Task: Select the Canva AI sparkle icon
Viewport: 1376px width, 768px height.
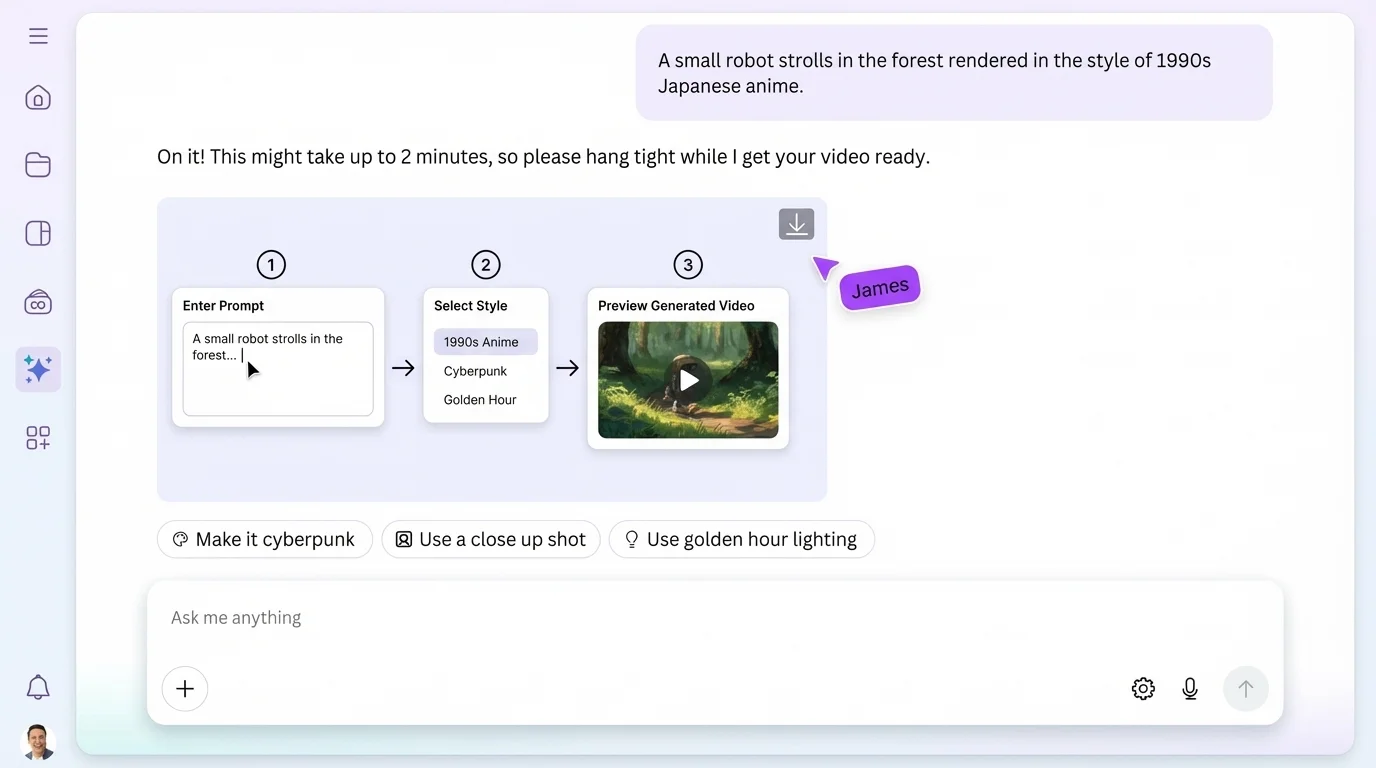Action: click(38, 369)
